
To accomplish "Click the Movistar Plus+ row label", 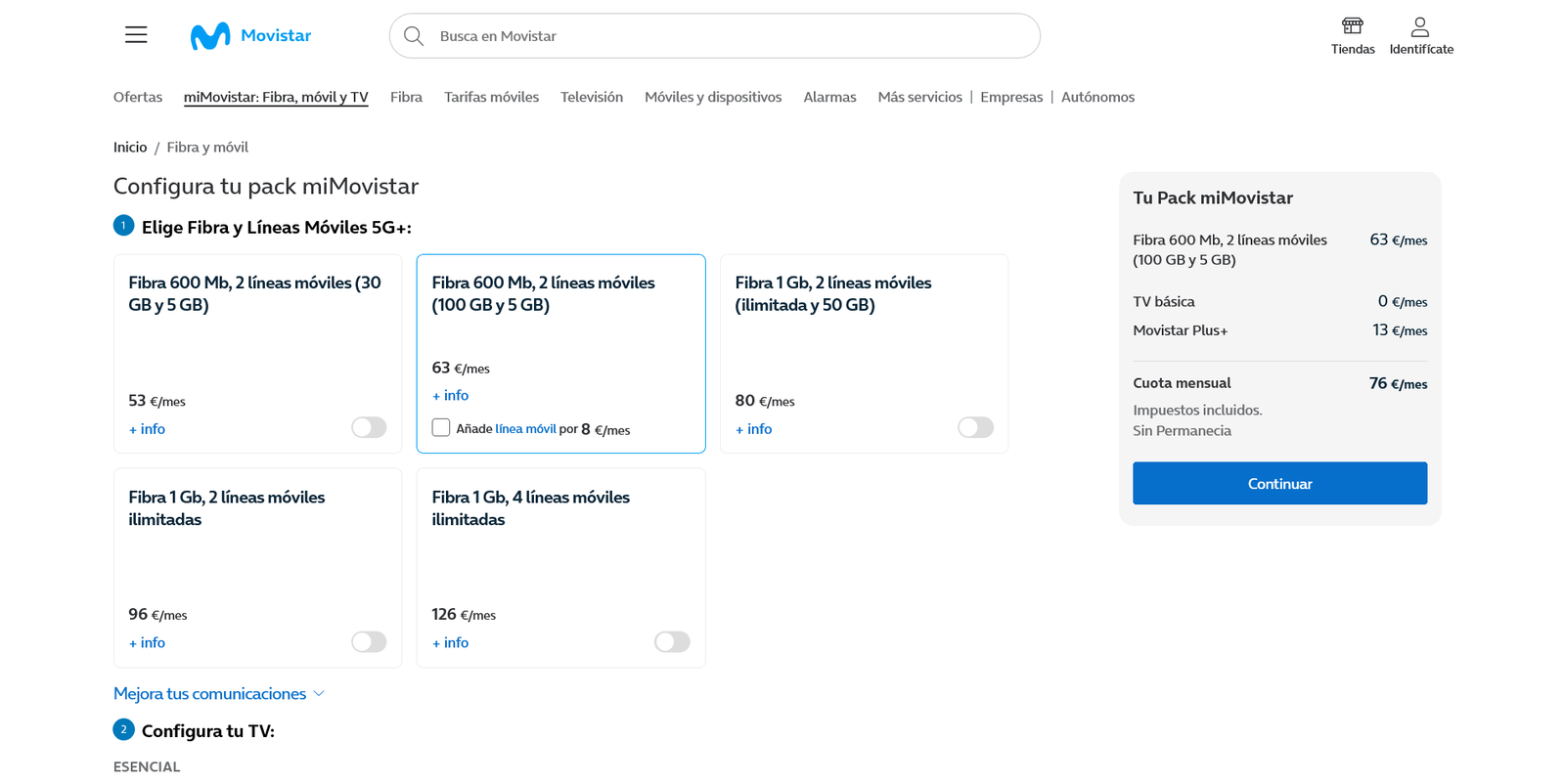I will [1180, 330].
